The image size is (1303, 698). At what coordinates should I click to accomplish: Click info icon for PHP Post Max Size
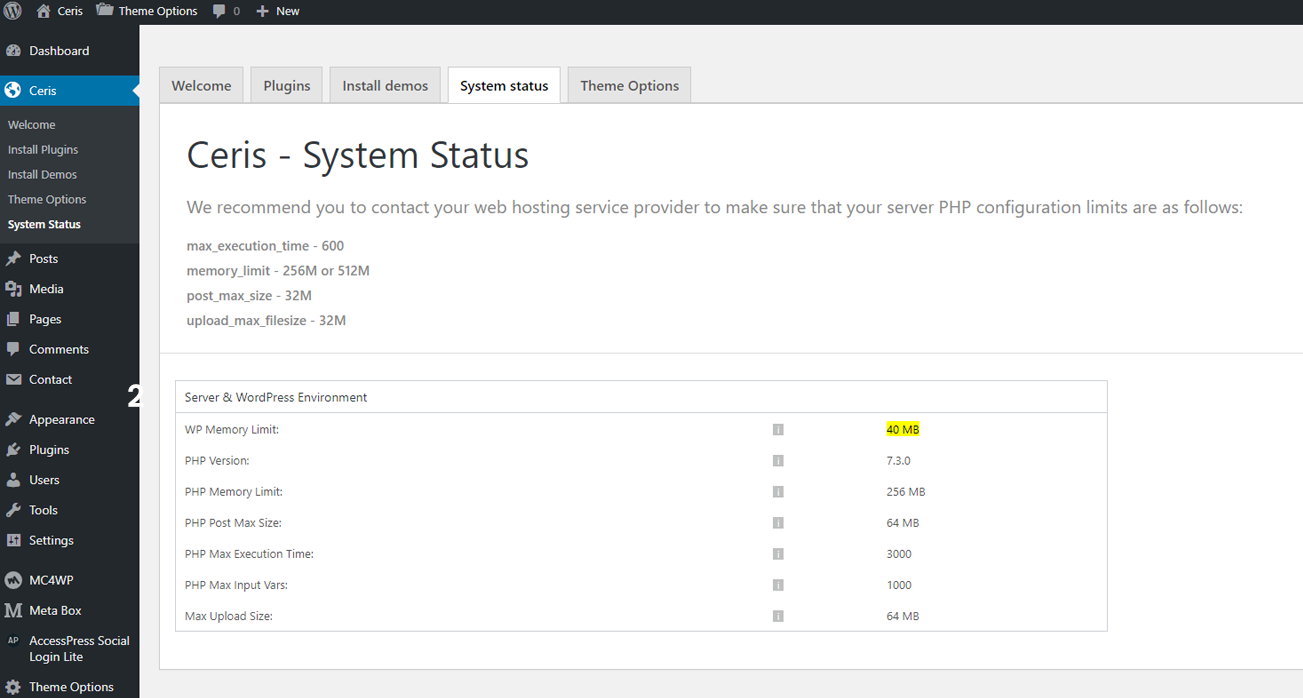(778, 523)
